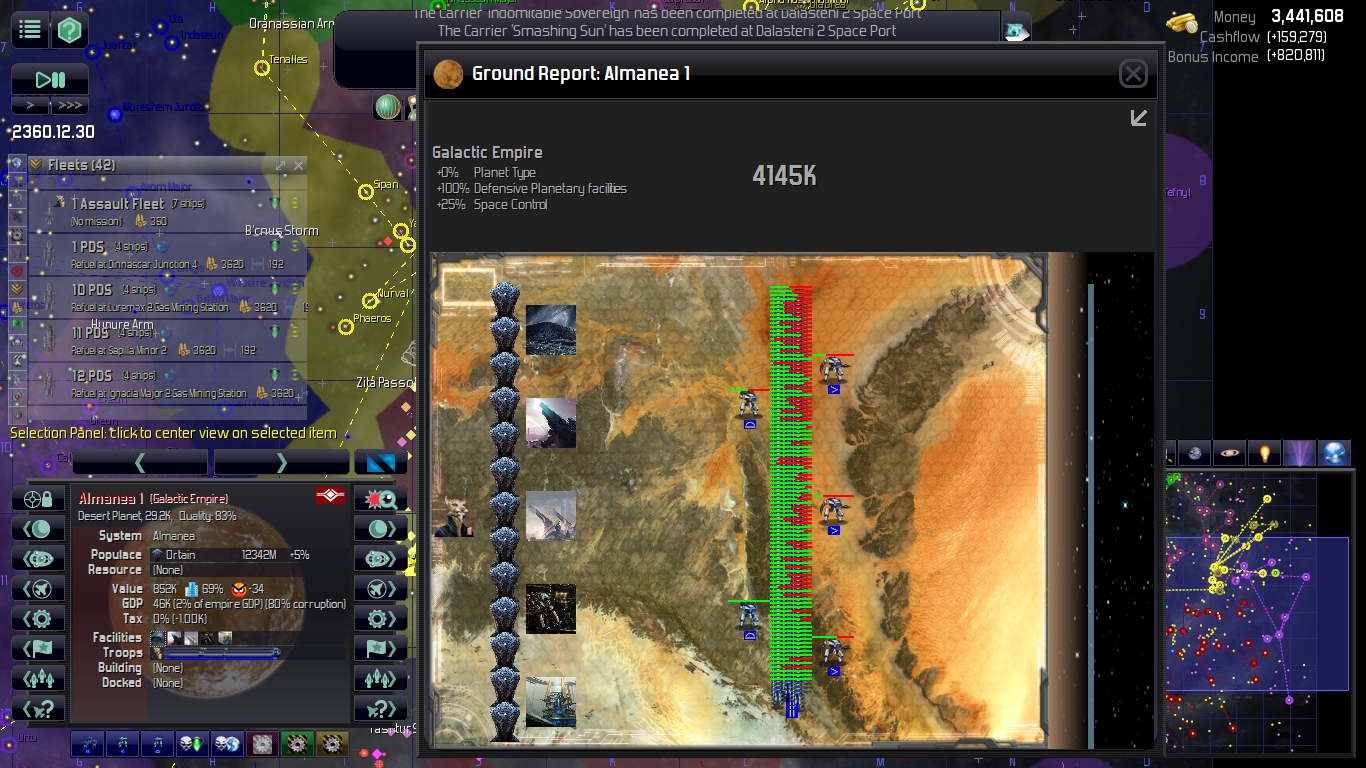
Task: Select the 1 Assault Fleet row
Action: coord(167,211)
